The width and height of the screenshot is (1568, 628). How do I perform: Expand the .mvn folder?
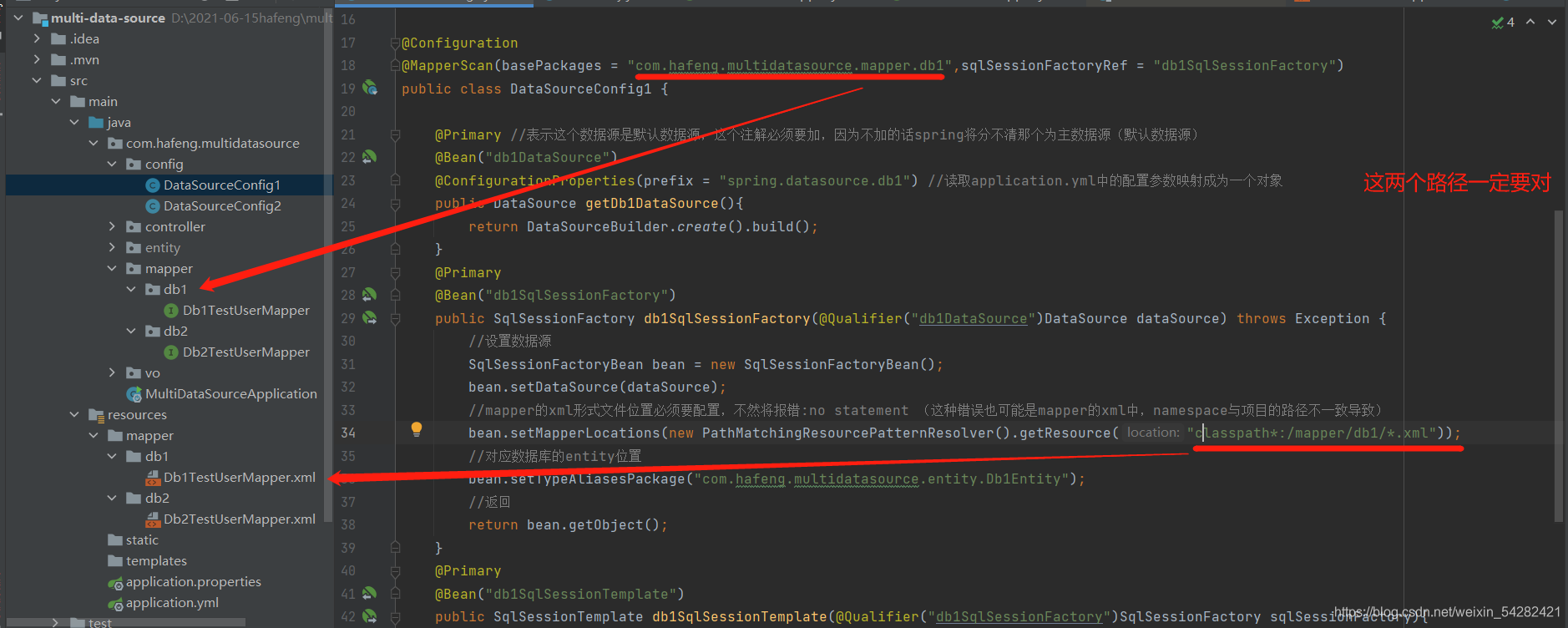point(37,59)
